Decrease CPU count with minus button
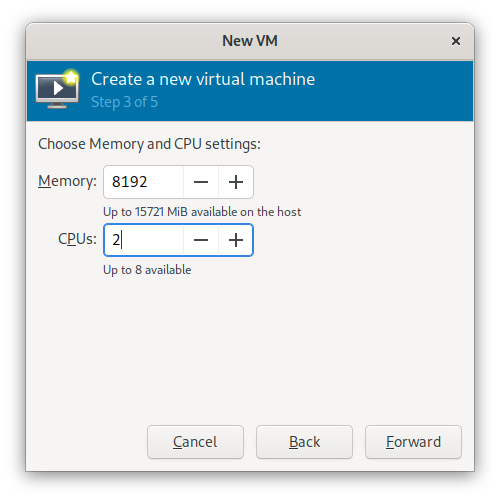This screenshot has height=500, width=500. [201, 240]
